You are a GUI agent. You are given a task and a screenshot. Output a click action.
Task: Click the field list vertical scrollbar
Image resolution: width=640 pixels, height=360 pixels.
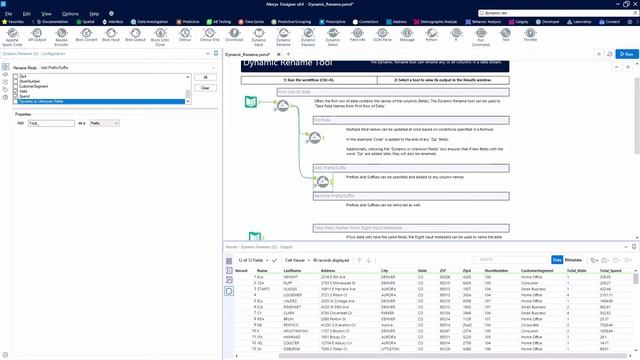pos(188,93)
